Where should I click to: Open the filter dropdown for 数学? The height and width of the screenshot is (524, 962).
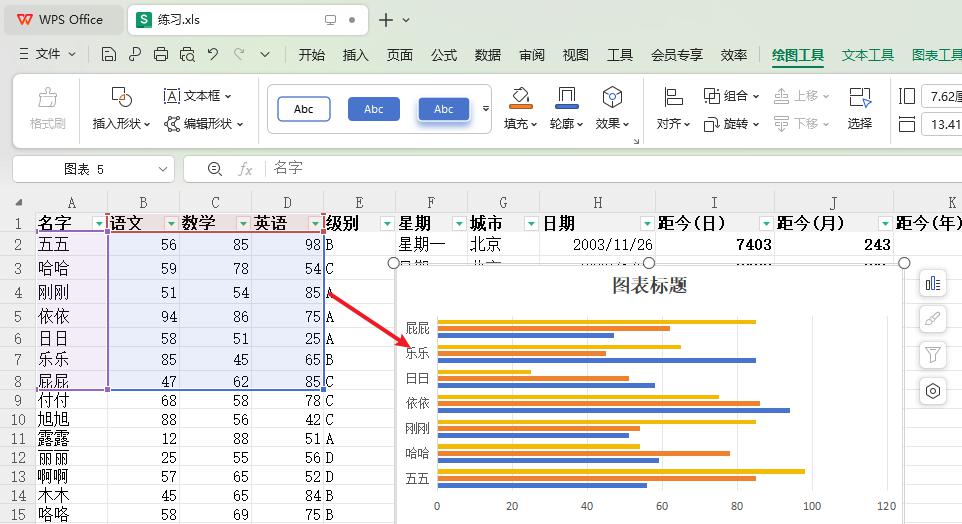[243, 223]
